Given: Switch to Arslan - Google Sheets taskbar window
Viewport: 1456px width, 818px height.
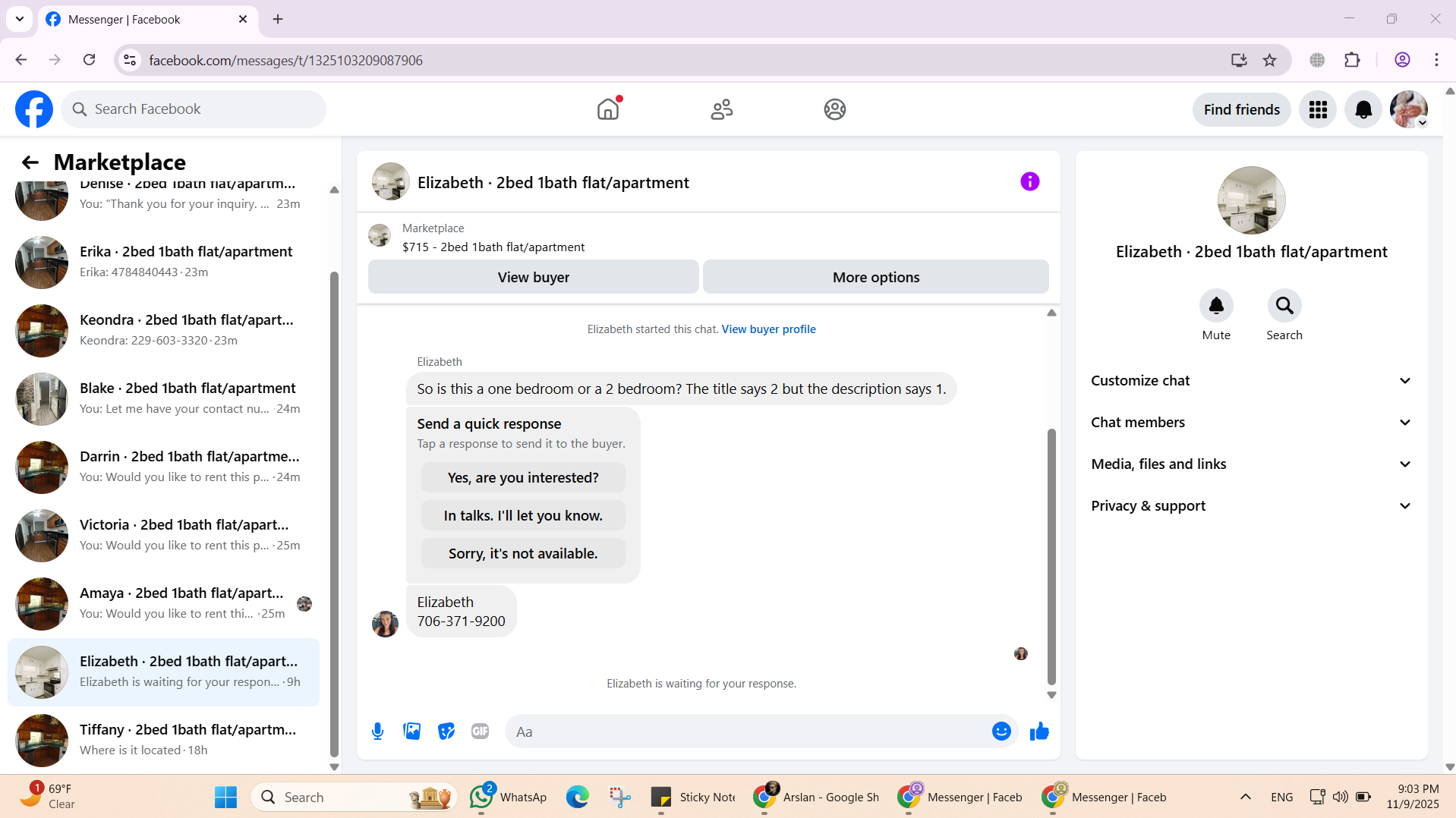Looking at the screenshot, I should click(816, 797).
